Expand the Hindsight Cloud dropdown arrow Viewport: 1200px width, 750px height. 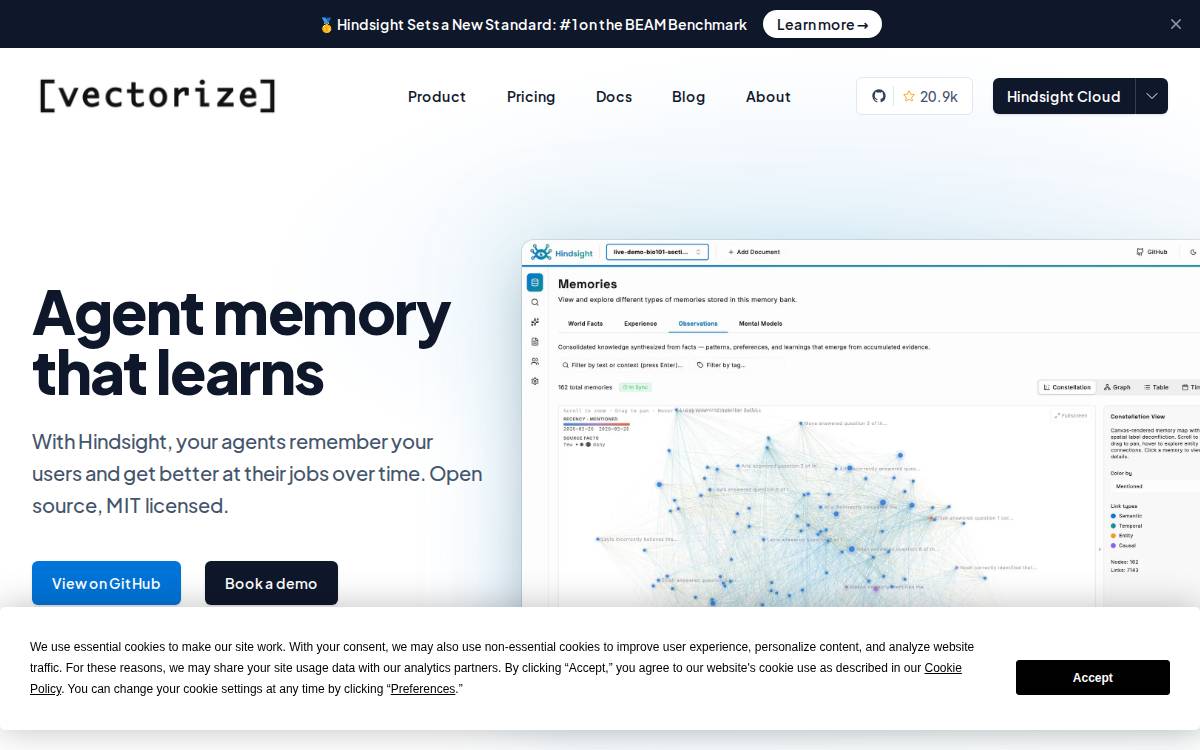[x=1152, y=96]
